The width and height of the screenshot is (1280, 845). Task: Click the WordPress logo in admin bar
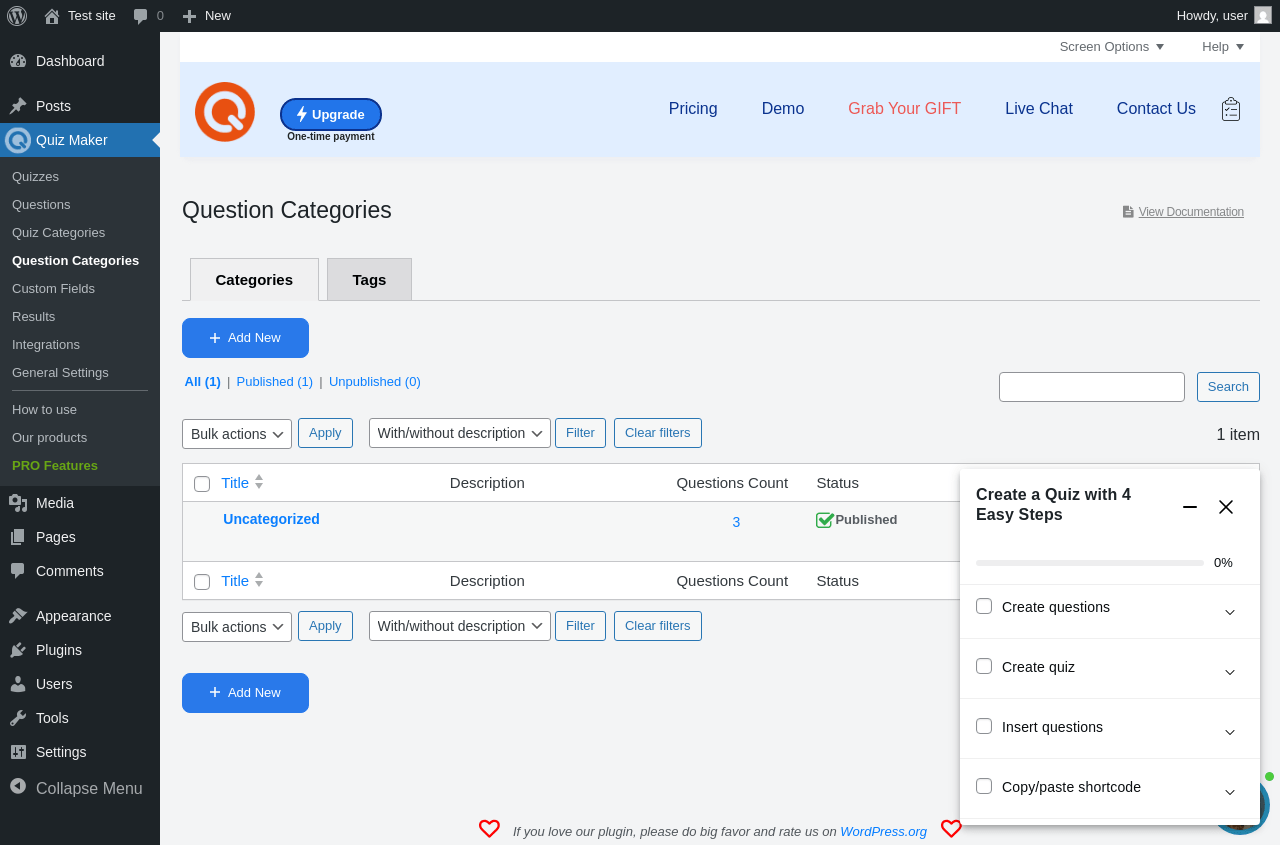17,15
